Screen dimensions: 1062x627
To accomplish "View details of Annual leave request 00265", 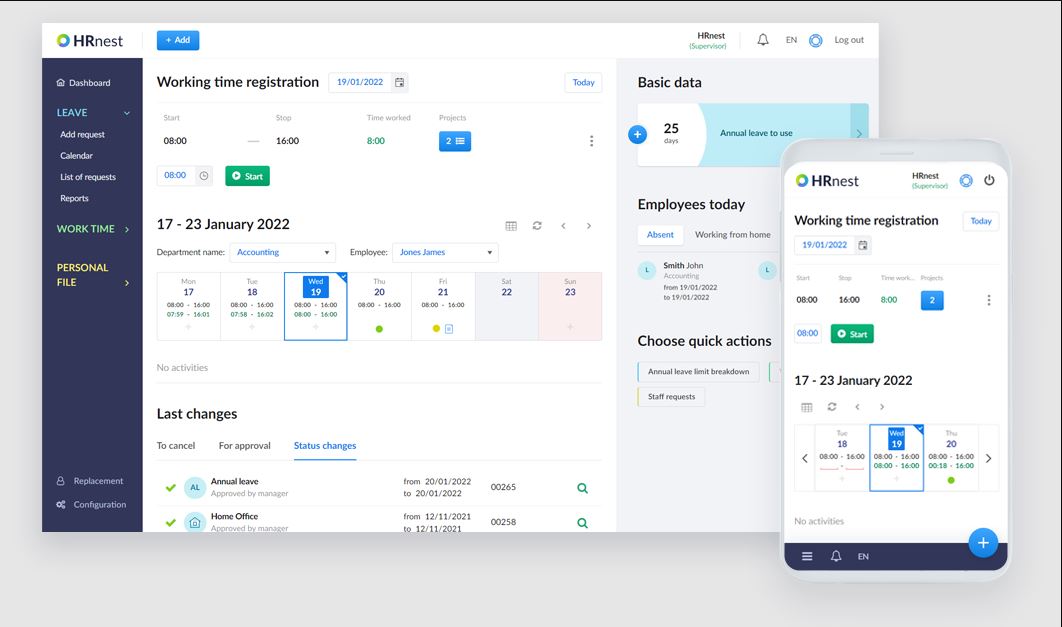I will tap(582, 488).
